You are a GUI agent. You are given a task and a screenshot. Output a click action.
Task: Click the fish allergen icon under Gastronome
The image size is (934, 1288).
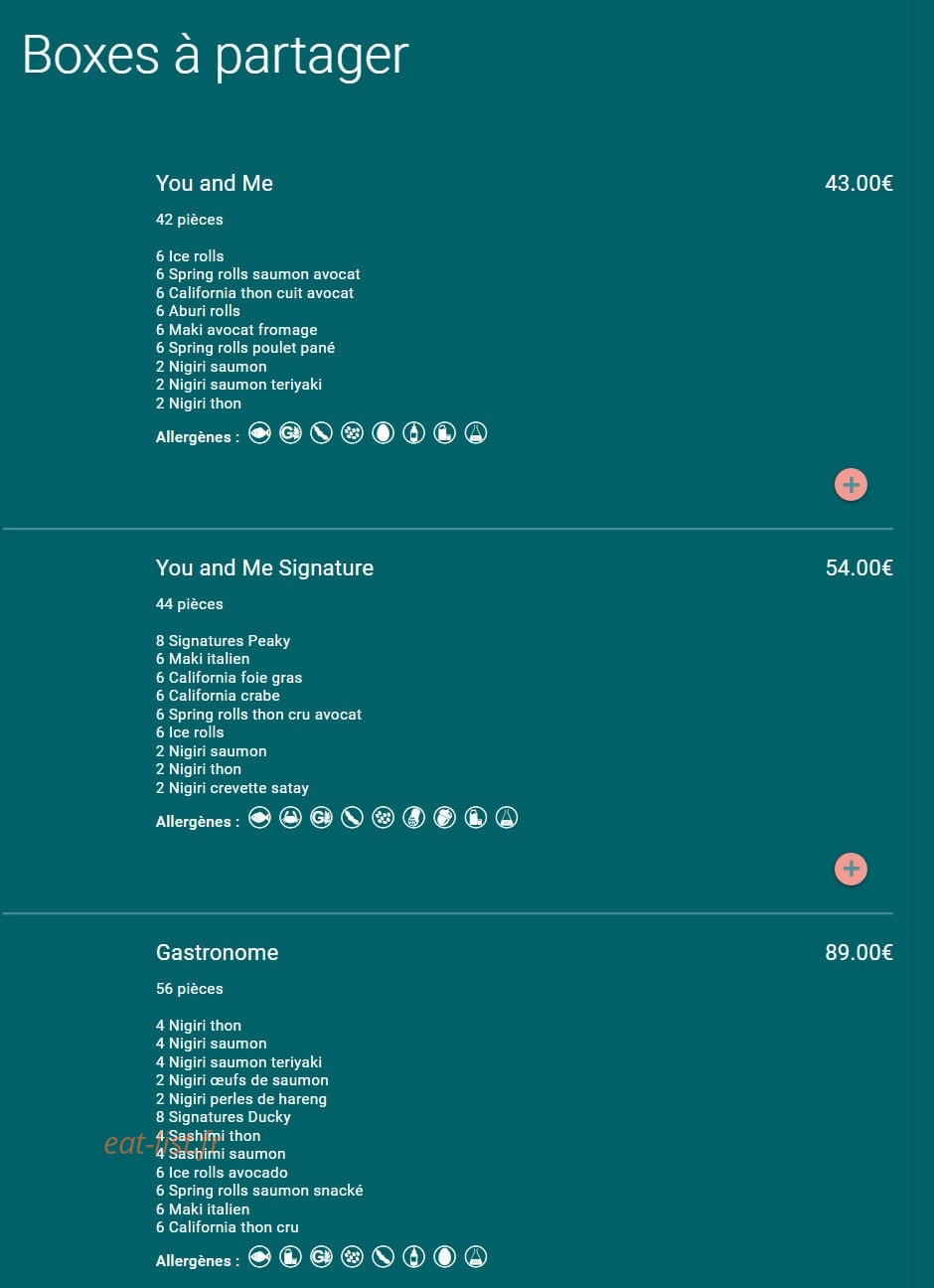click(x=259, y=1257)
